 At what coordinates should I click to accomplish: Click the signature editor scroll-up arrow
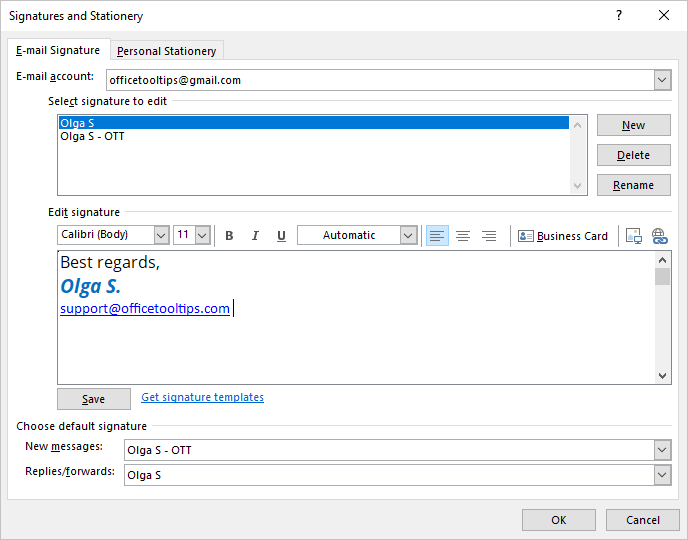pos(663,260)
